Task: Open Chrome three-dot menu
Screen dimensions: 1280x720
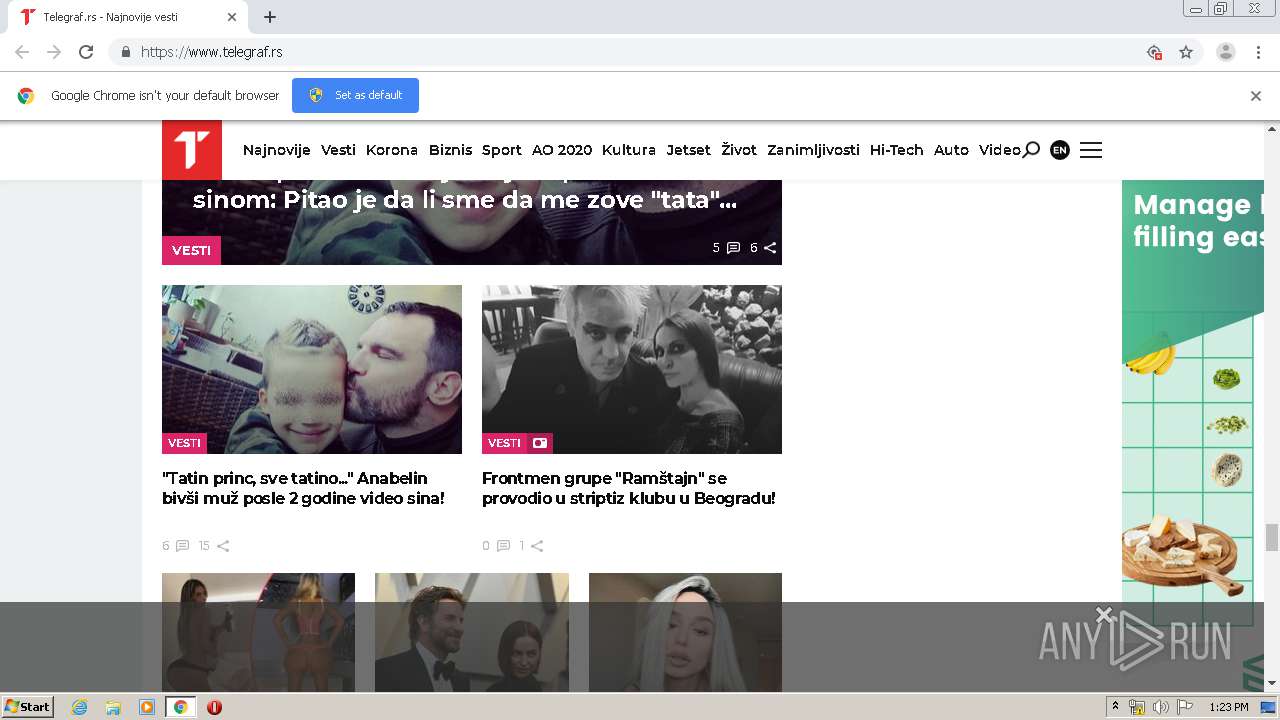Action: tap(1258, 52)
